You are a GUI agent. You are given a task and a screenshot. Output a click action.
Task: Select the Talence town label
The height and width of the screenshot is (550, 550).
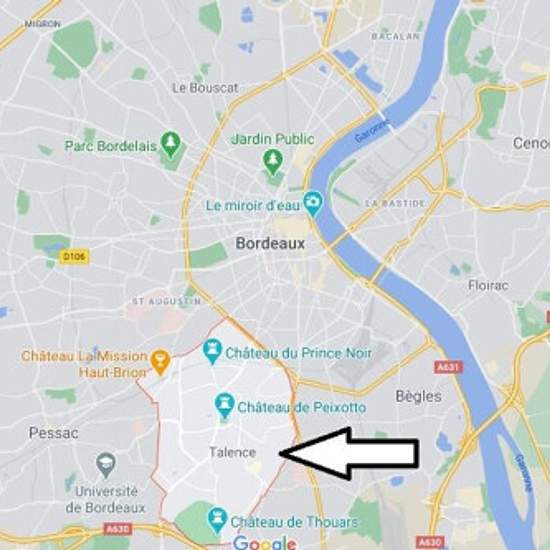tap(233, 452)
